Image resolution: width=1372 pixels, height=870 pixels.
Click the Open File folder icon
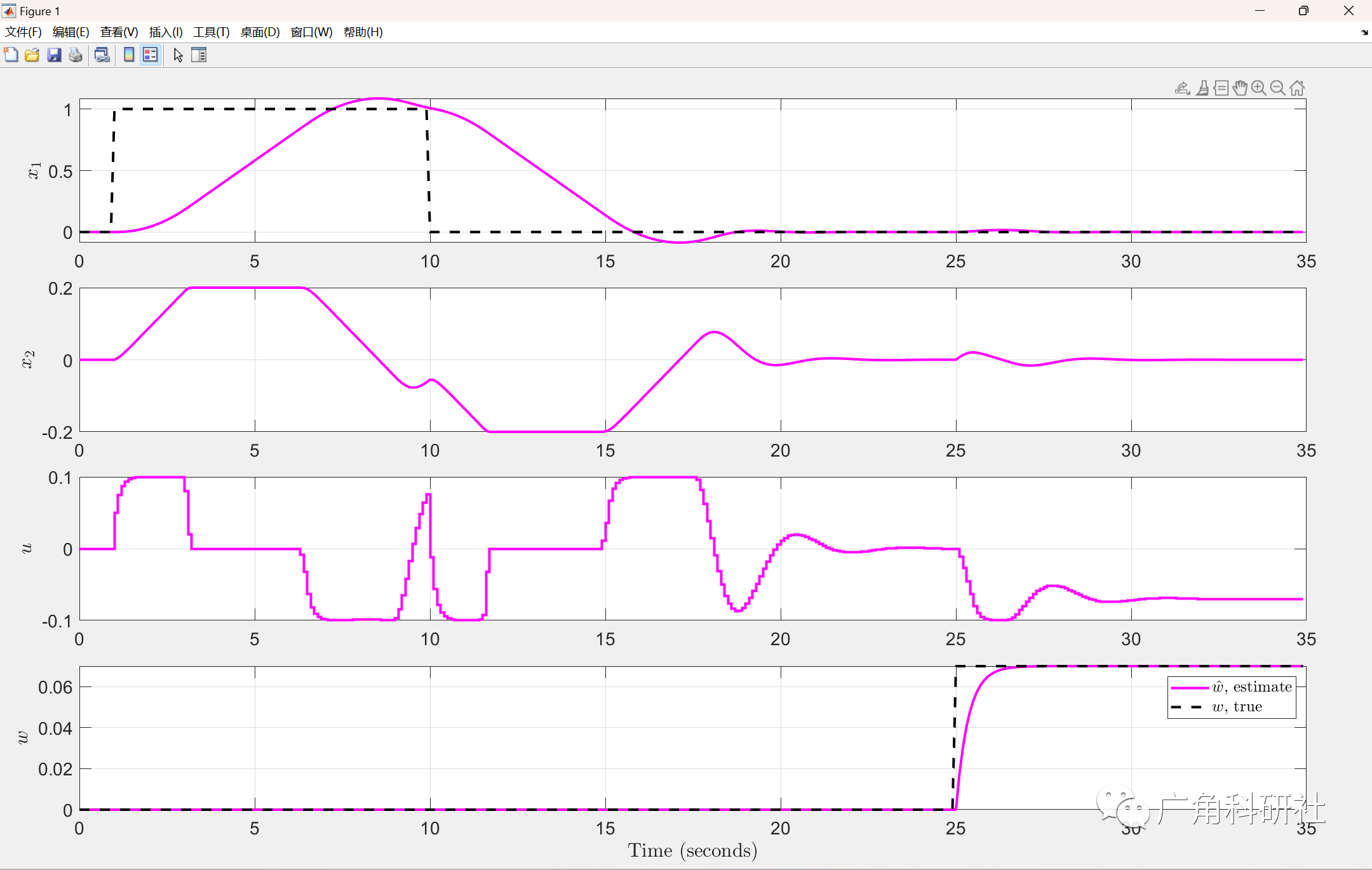click(x=32, y=55)
